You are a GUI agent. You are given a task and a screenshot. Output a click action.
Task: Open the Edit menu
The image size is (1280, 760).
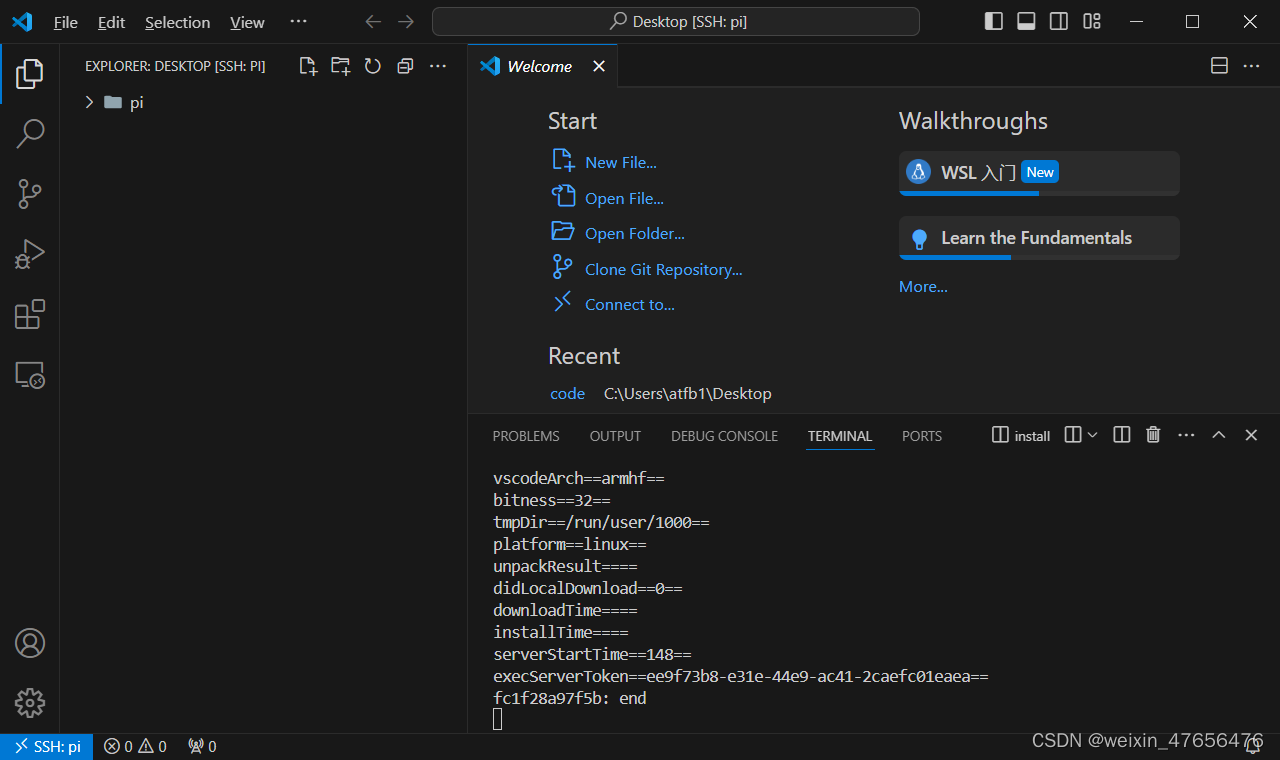pos(111,22)
